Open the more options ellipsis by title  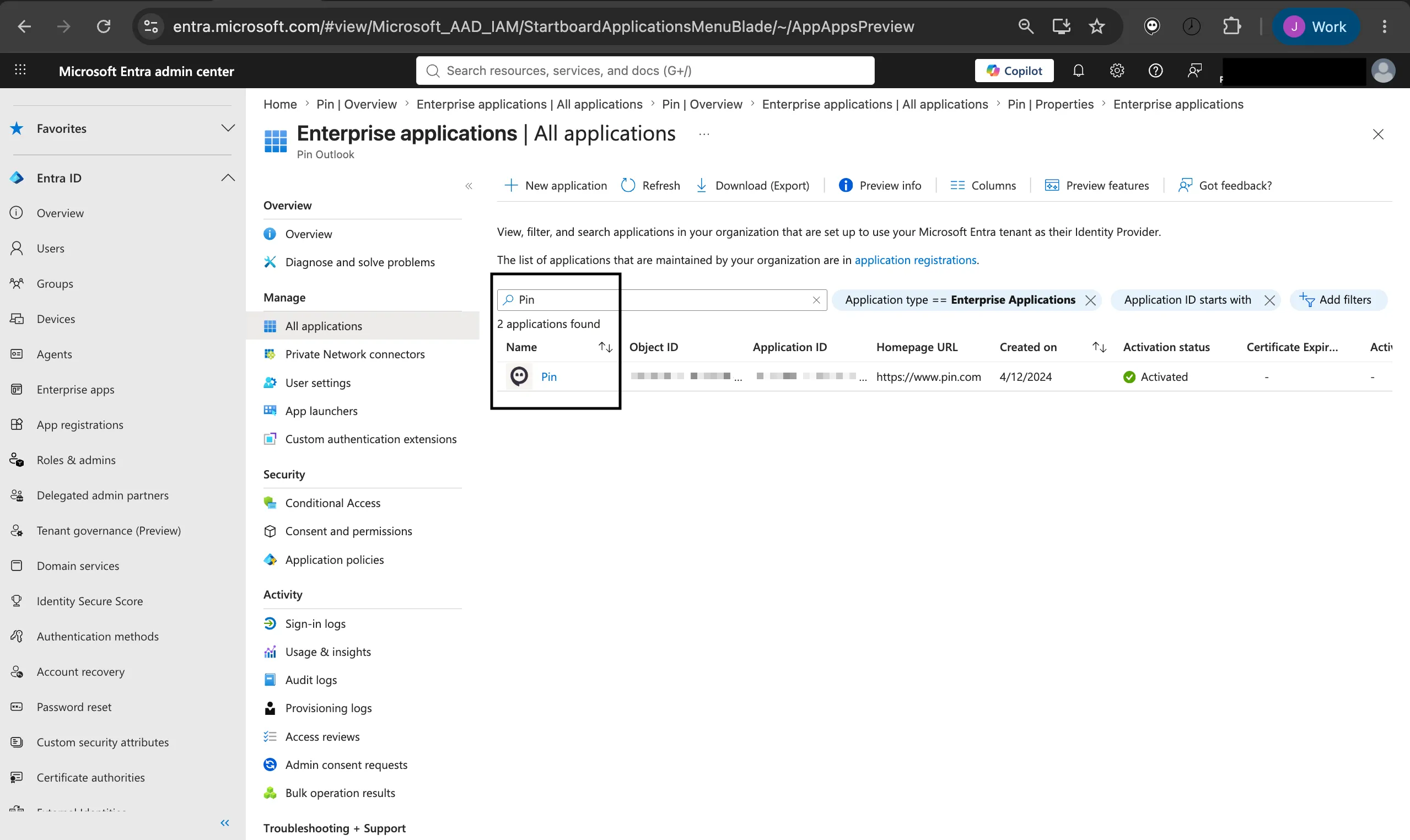(704, 134)
